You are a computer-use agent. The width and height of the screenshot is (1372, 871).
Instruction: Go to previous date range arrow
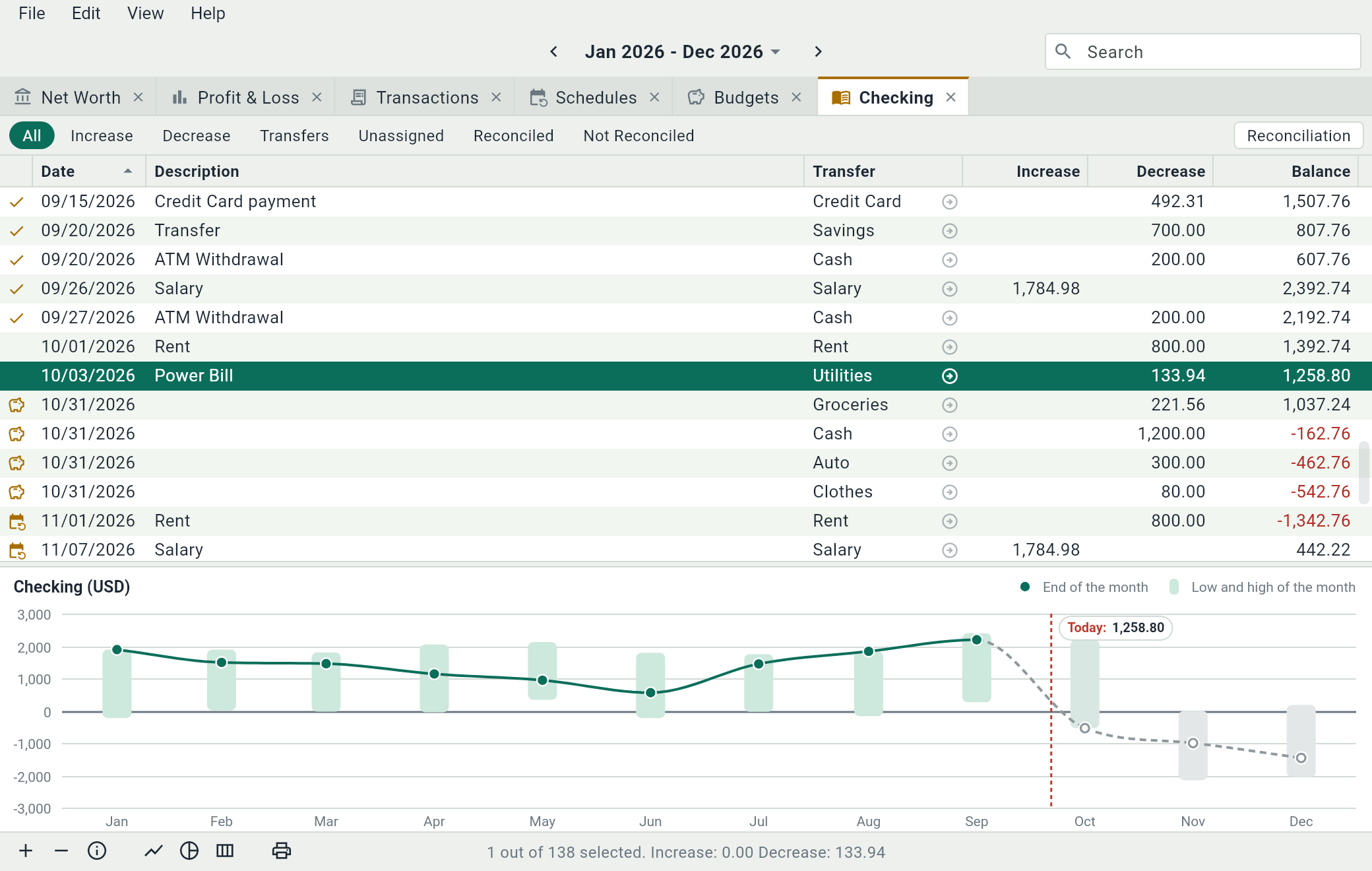[554, 51]
